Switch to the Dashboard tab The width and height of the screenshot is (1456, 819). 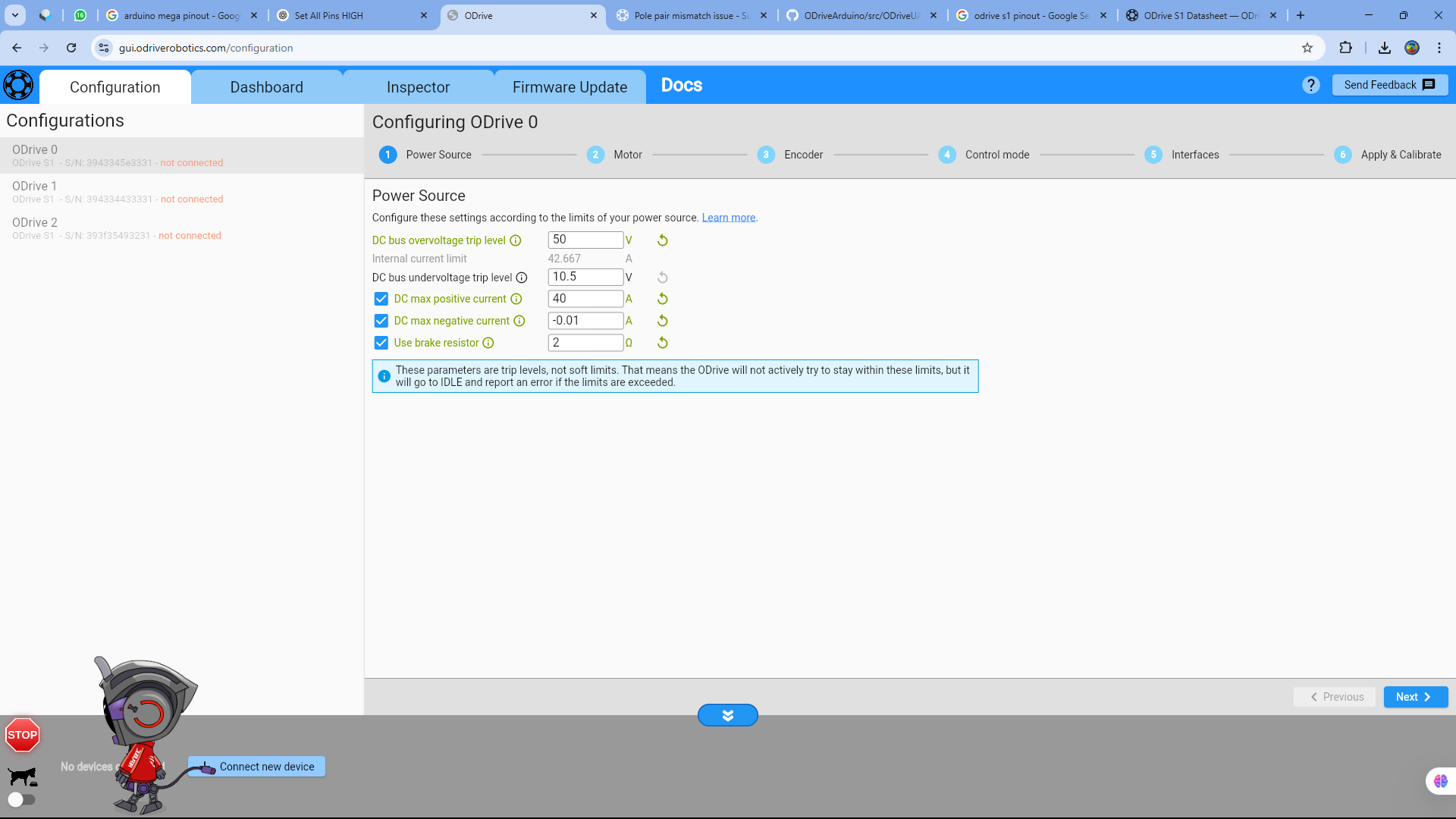(x=267, y=87)
